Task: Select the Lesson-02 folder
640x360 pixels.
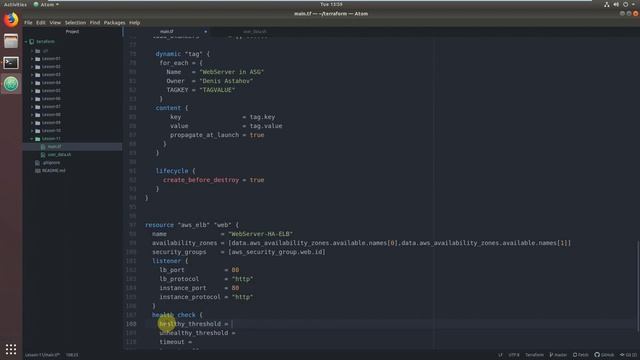Action: 51,67
